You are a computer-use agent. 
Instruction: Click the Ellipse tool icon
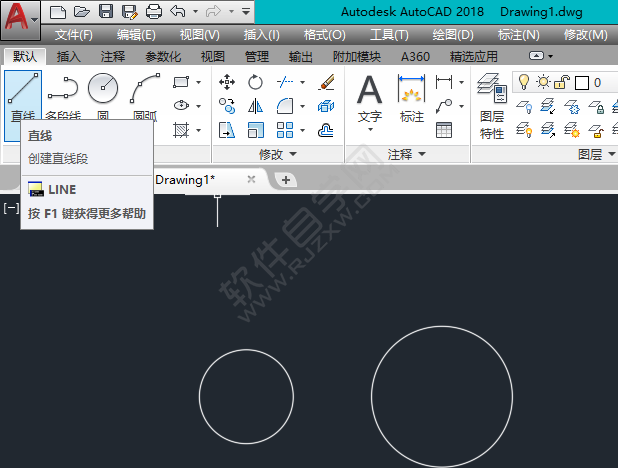coord(181,105)
